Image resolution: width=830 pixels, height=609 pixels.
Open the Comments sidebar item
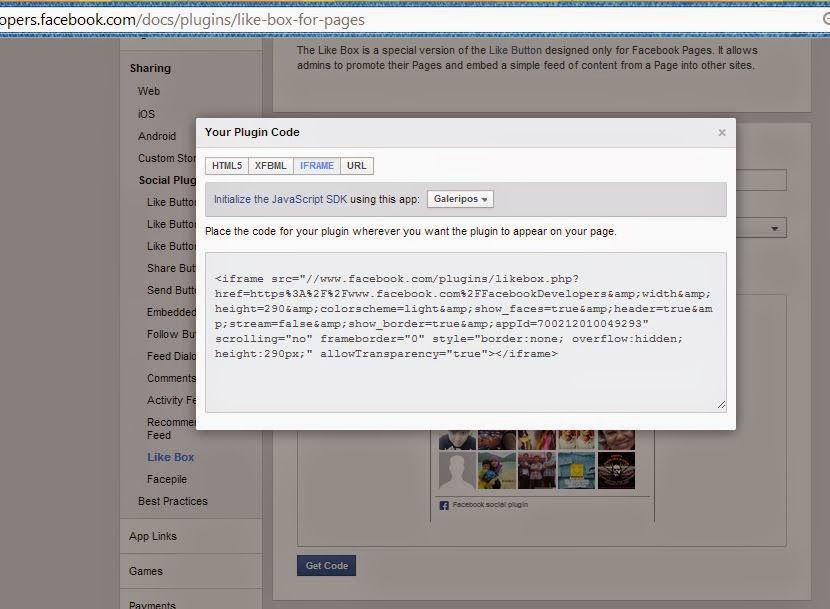[x=172, y=378]
